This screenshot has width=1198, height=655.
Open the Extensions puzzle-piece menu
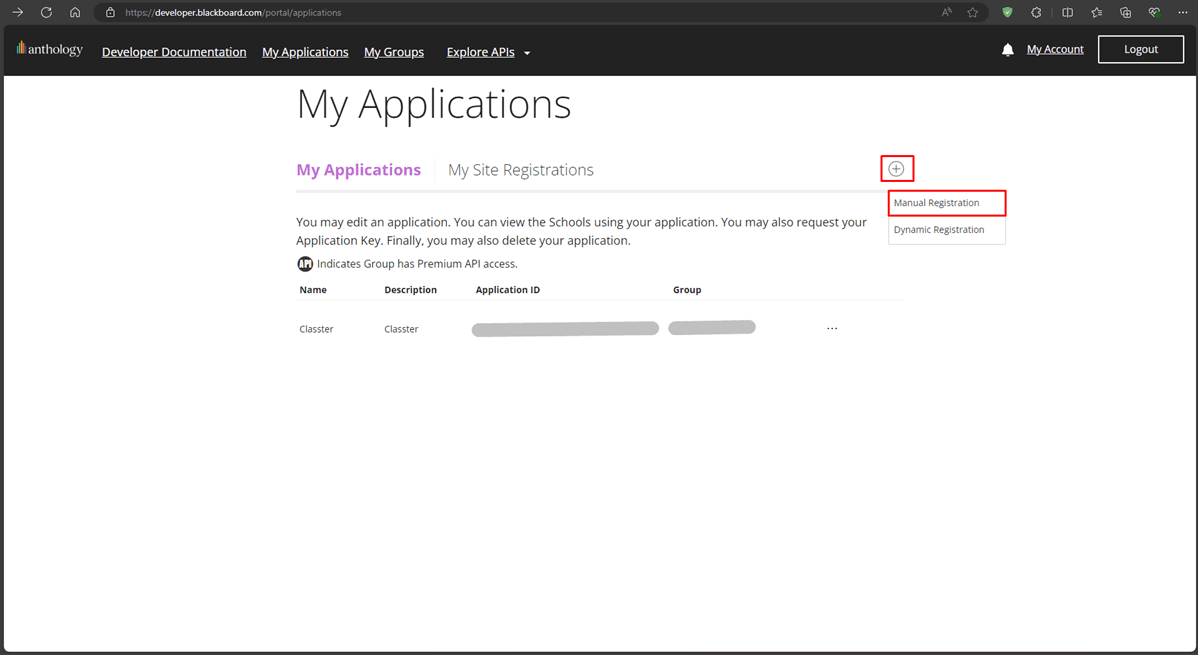[1036, 12]
